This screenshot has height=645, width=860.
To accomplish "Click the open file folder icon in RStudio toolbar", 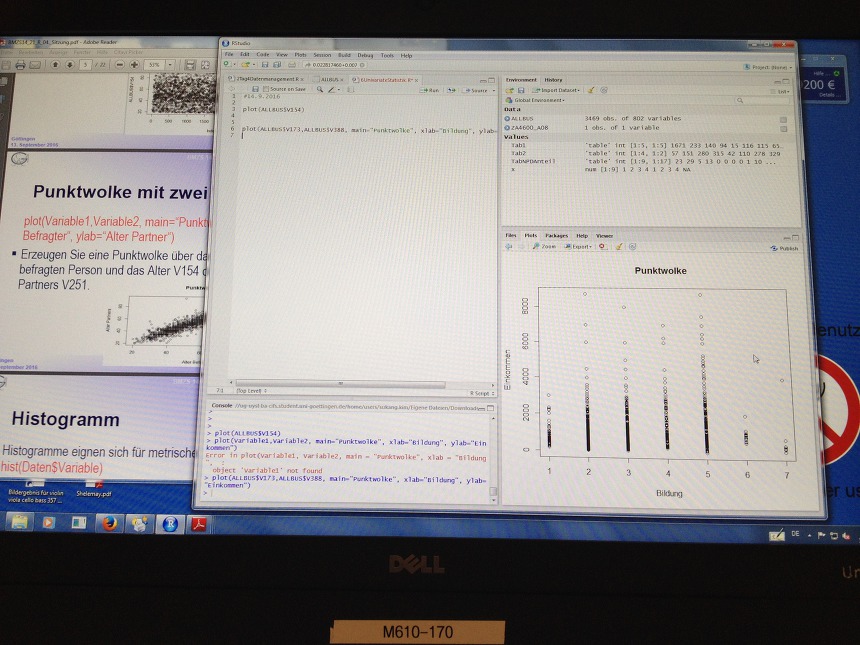I will [245, 65].
